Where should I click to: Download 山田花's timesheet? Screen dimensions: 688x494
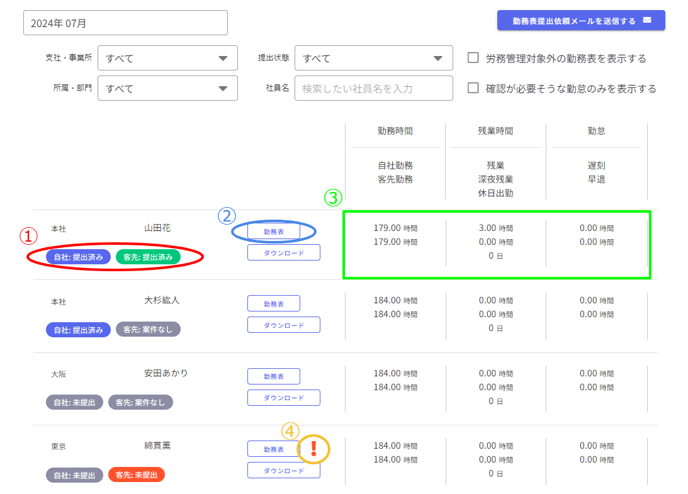[x=283, y=253]
